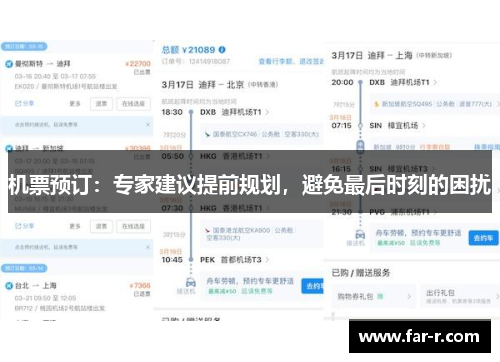
Task: Open 查看行李额、退改签 link
Action: (291, 62)
